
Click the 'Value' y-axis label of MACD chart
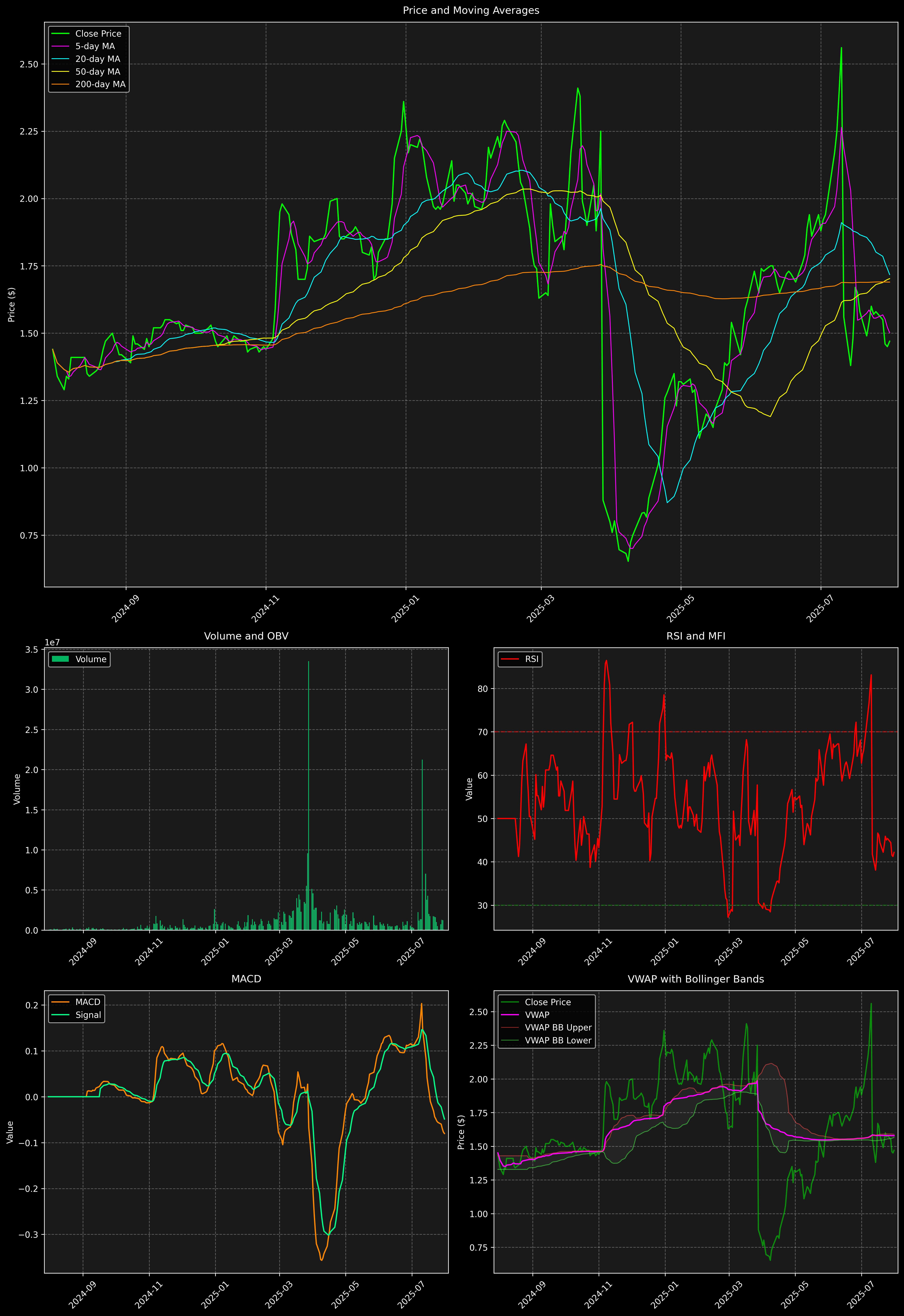point(10,1132)
